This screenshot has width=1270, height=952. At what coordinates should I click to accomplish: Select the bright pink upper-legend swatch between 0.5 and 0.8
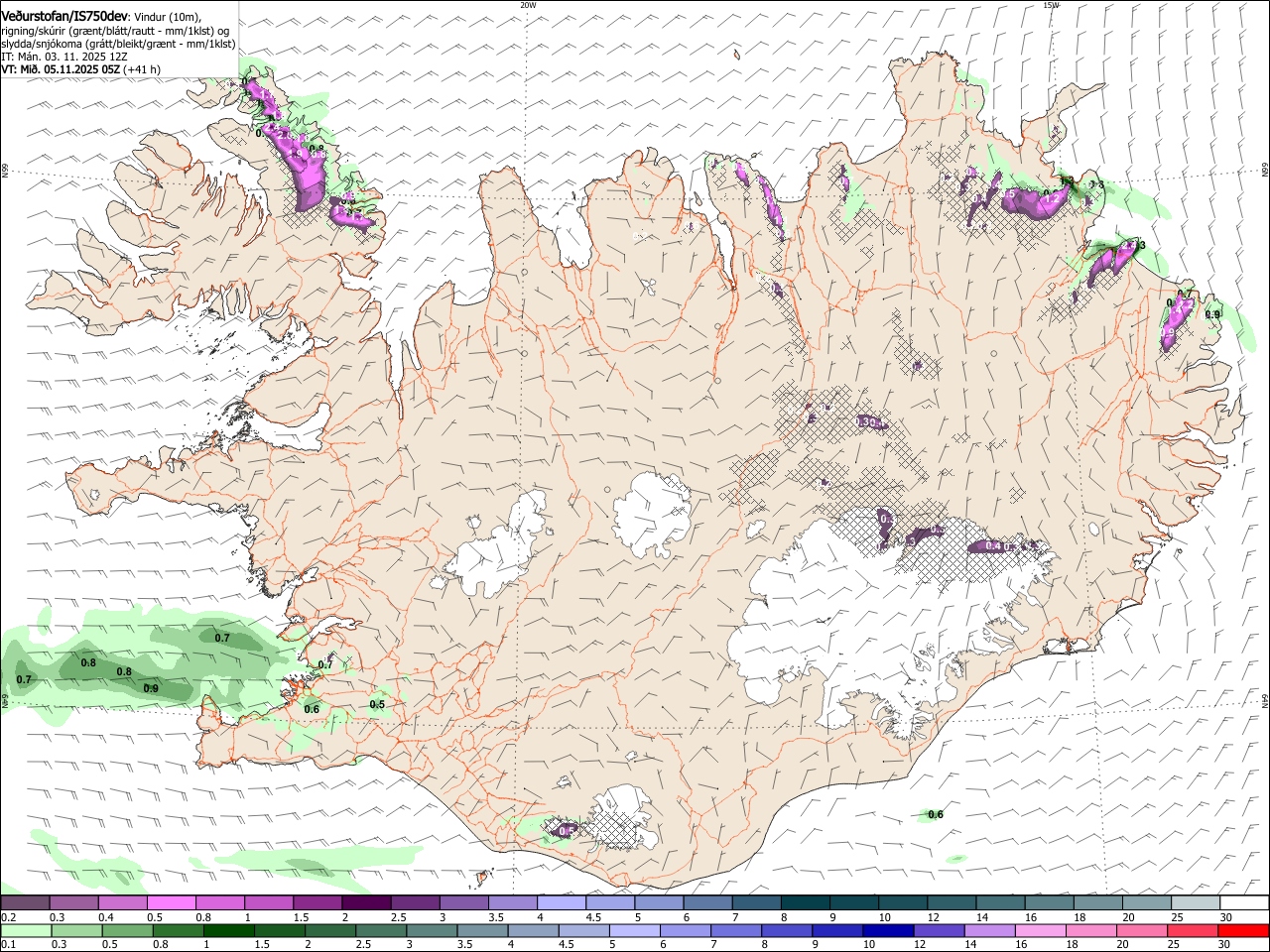coord(171,902)
